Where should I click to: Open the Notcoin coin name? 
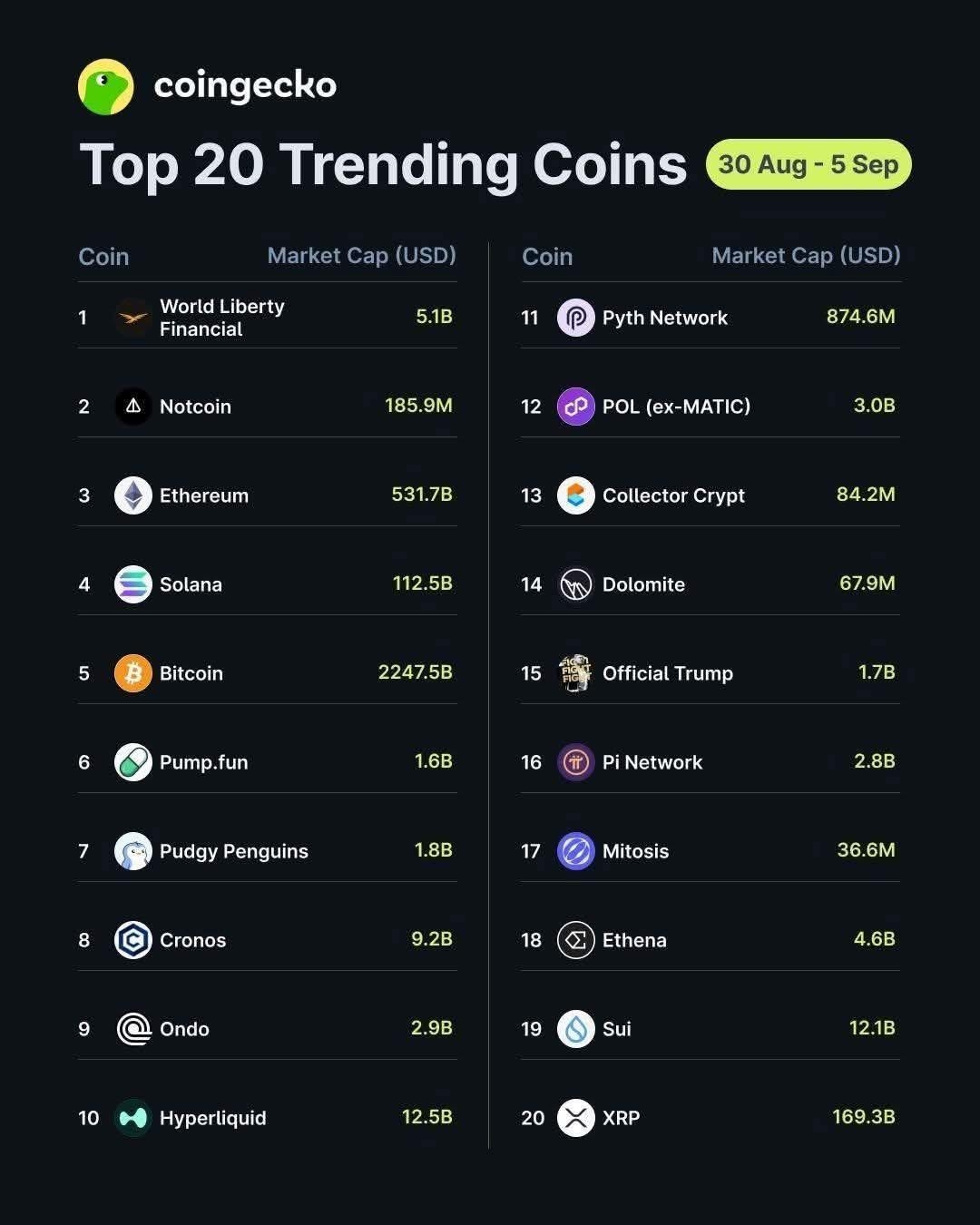point(195,407)
